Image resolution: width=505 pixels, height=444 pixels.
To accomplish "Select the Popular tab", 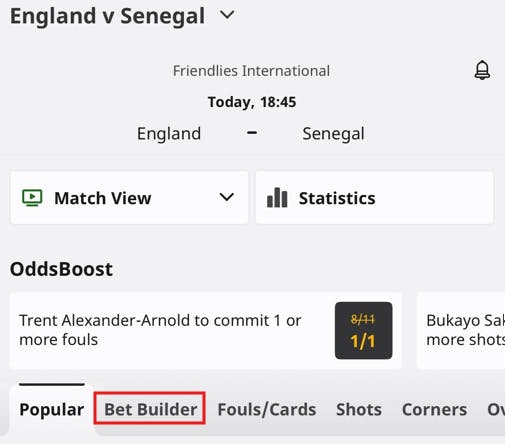I will [x=52, y=409].
